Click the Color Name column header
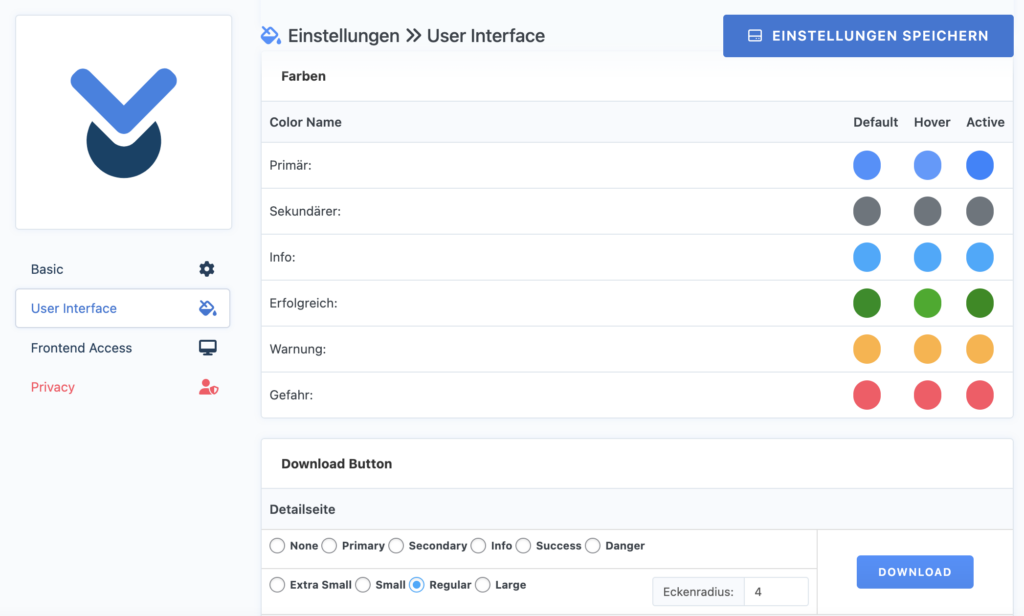1024x616 pixels. coord(306,122)
